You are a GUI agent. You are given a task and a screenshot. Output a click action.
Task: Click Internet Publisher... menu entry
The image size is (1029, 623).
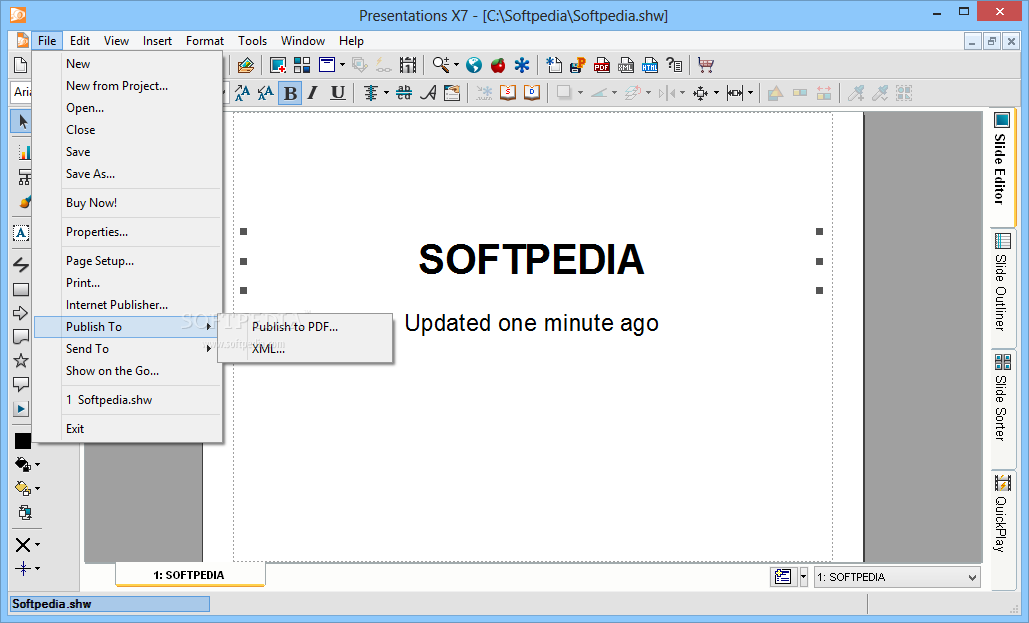[117, 305]
